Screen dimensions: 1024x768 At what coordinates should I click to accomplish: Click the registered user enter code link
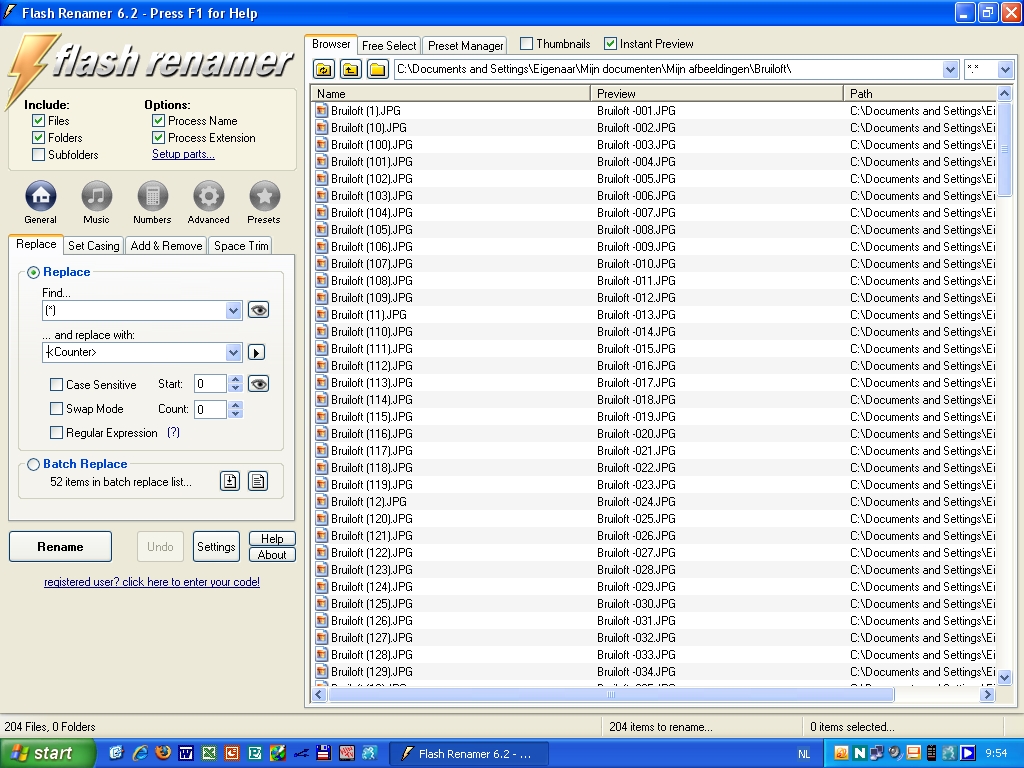tap(152, 582)
